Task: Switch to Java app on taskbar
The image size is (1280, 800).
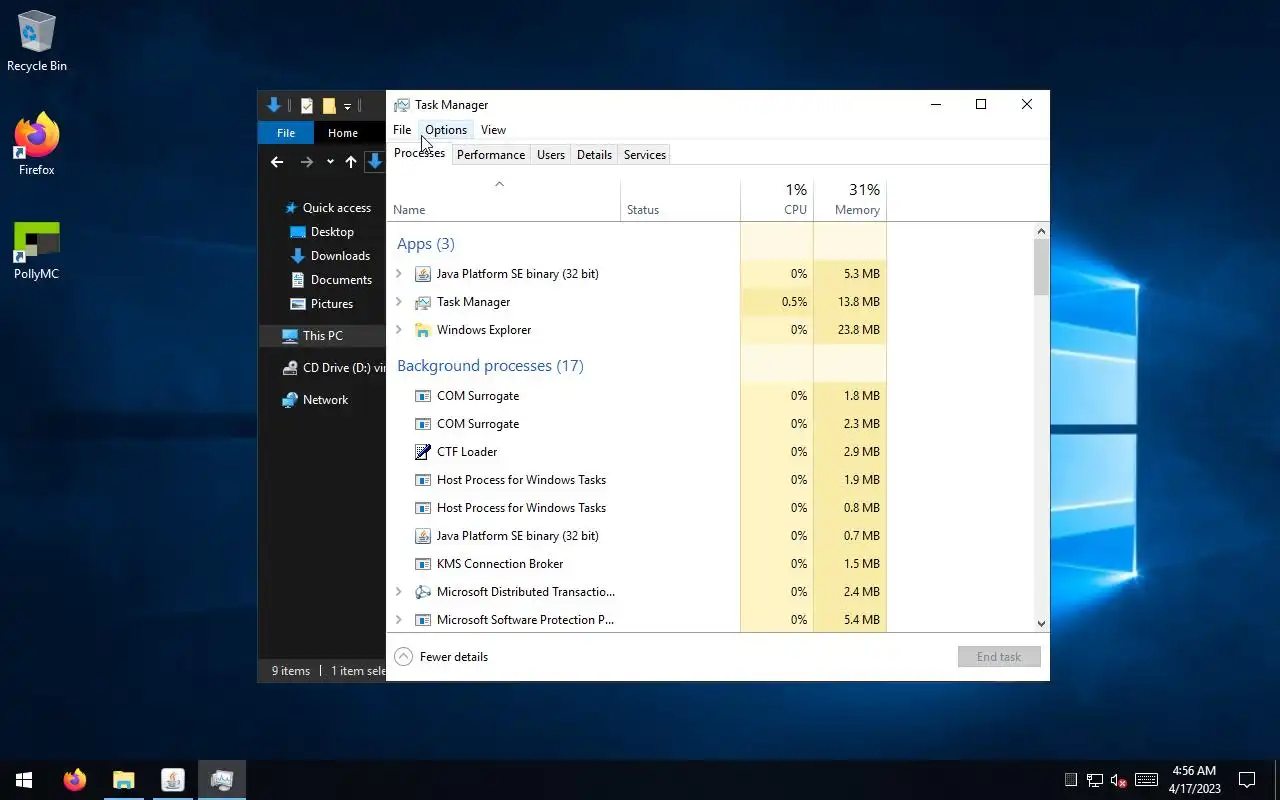Action: (x=172, y=780)
